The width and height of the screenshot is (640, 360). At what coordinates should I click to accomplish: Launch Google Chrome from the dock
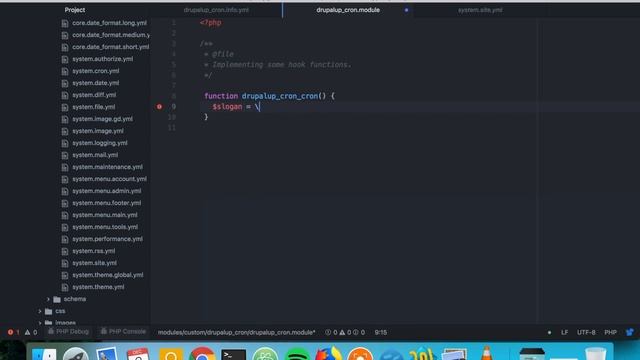point(202,354)
